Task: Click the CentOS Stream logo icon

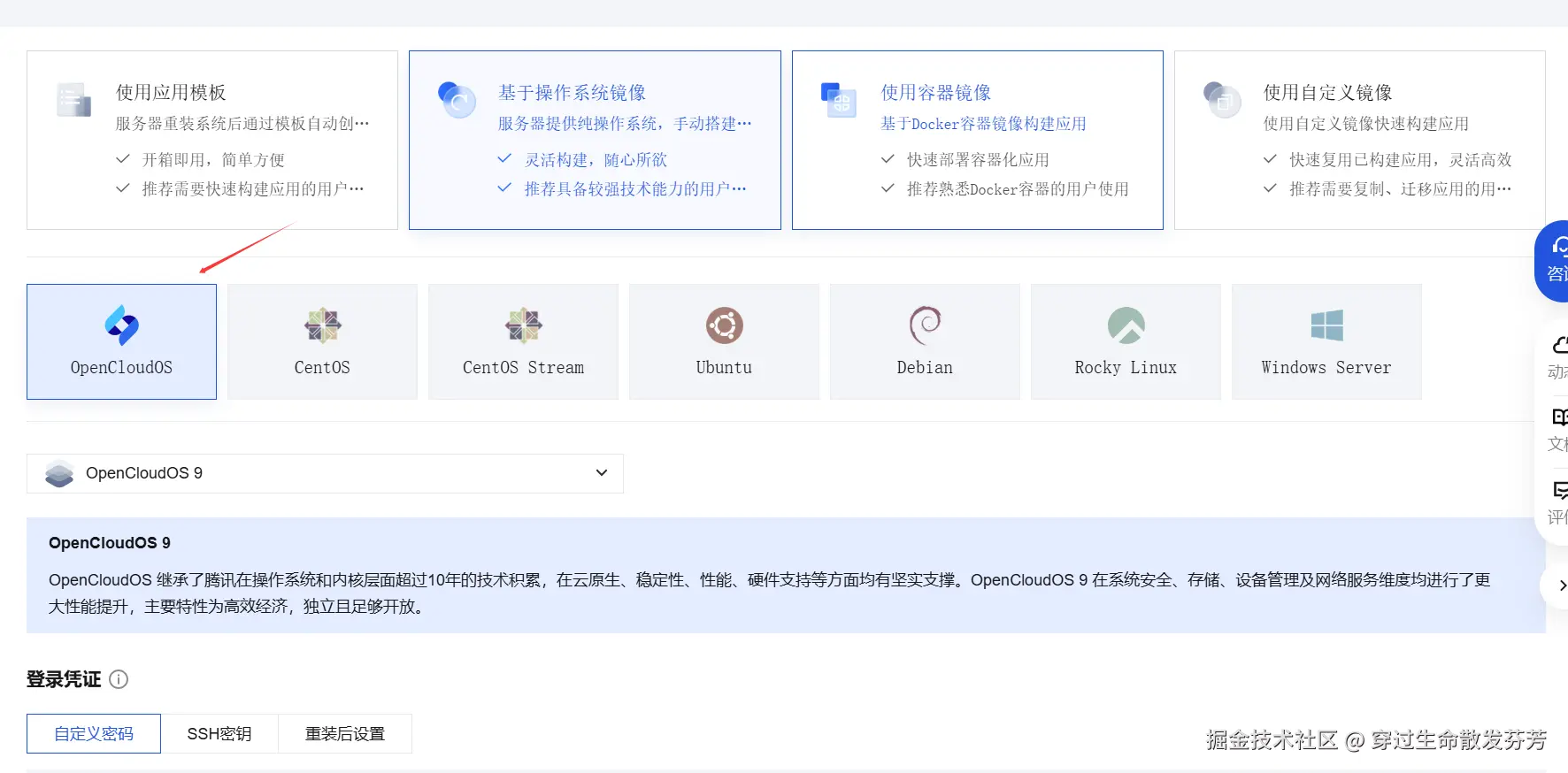Action: coord(523,325)
